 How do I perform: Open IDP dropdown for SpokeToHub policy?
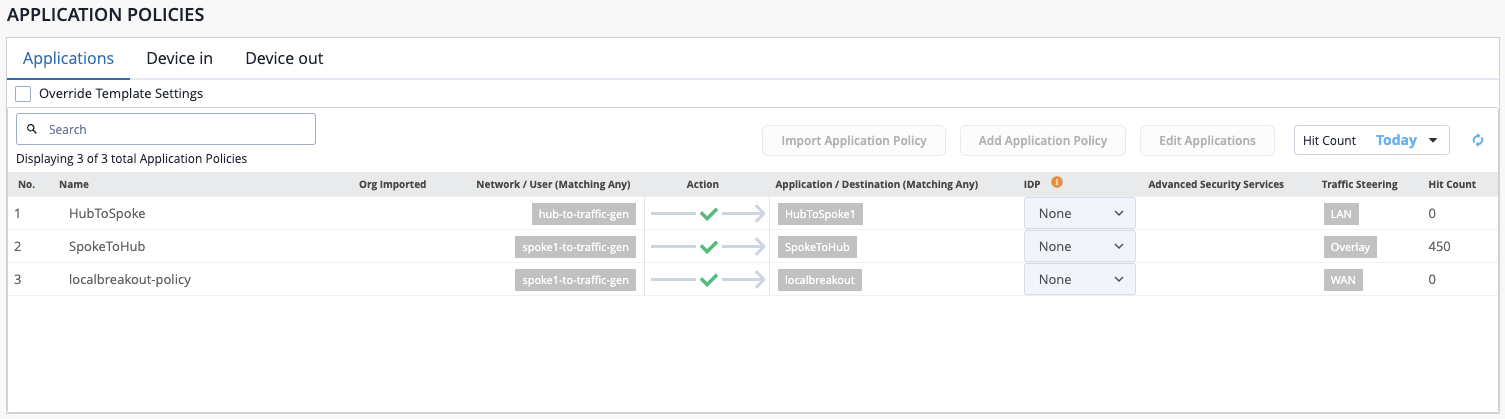point(1079,247)
